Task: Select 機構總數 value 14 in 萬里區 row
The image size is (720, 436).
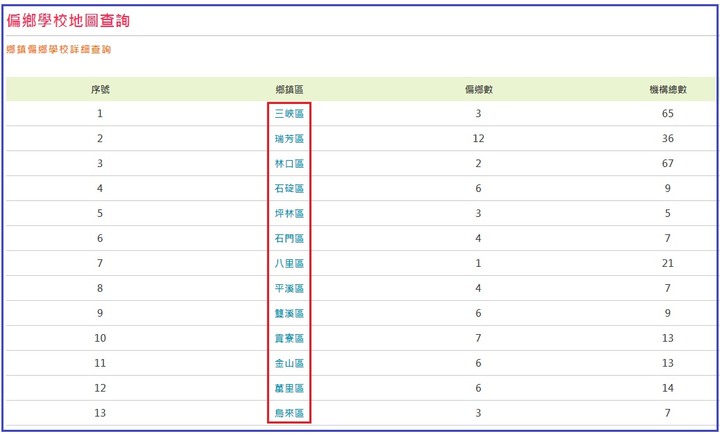Action: point(668,388)
